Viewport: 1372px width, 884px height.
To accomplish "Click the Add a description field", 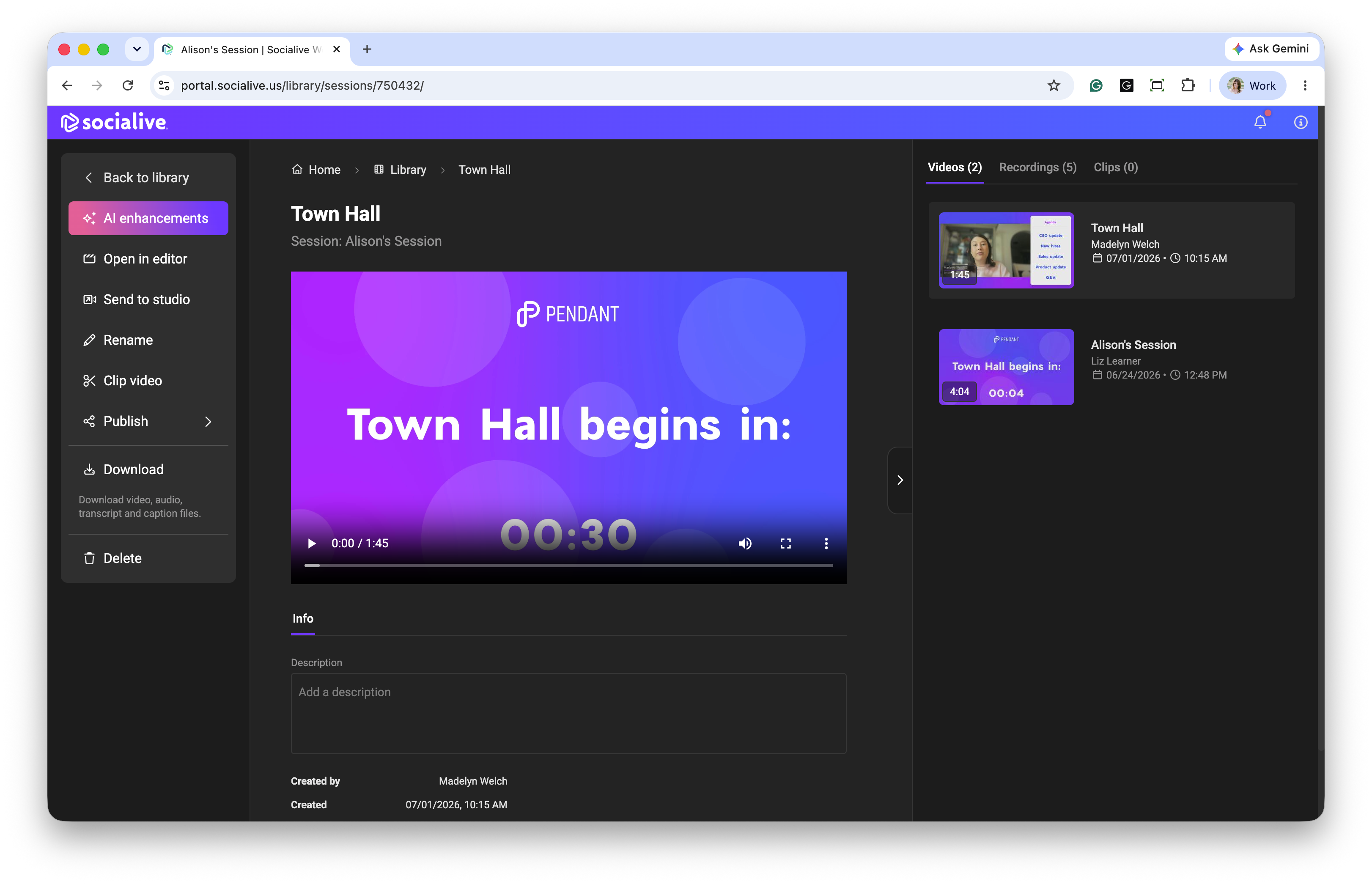I will pyautogui.click(x=568, y=714).
